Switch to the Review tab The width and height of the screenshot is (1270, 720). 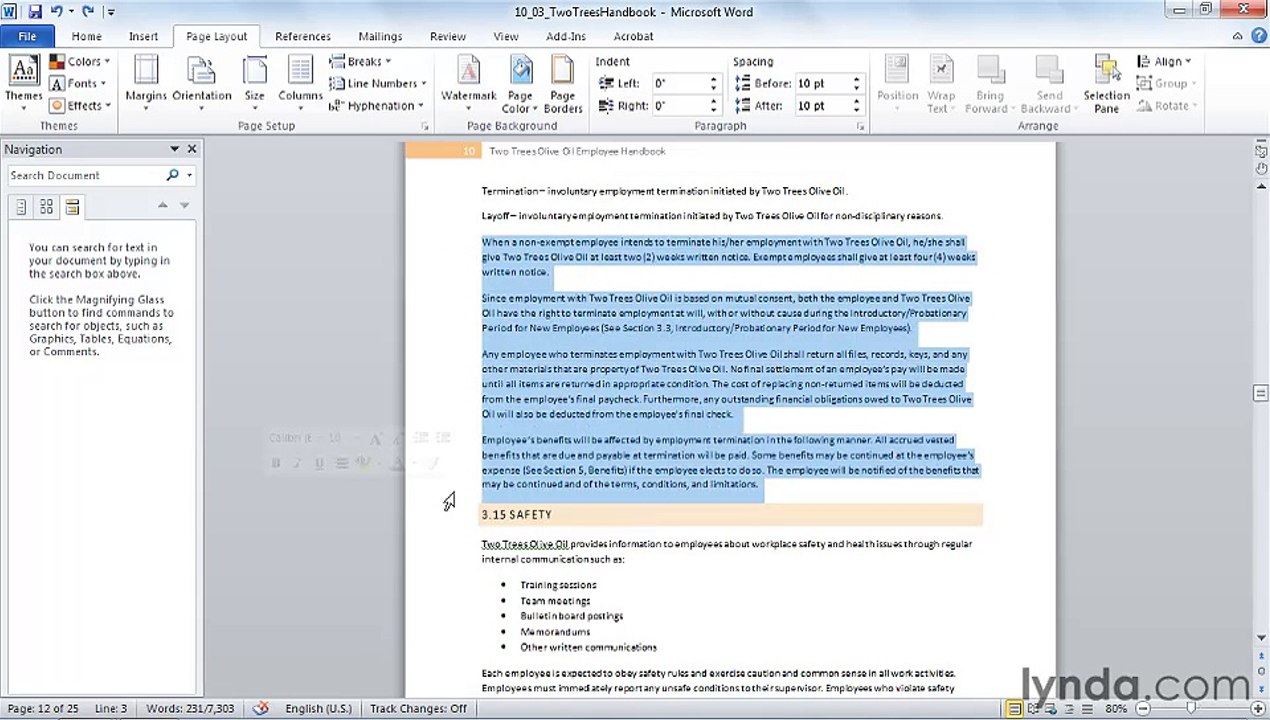coord(448,36)
